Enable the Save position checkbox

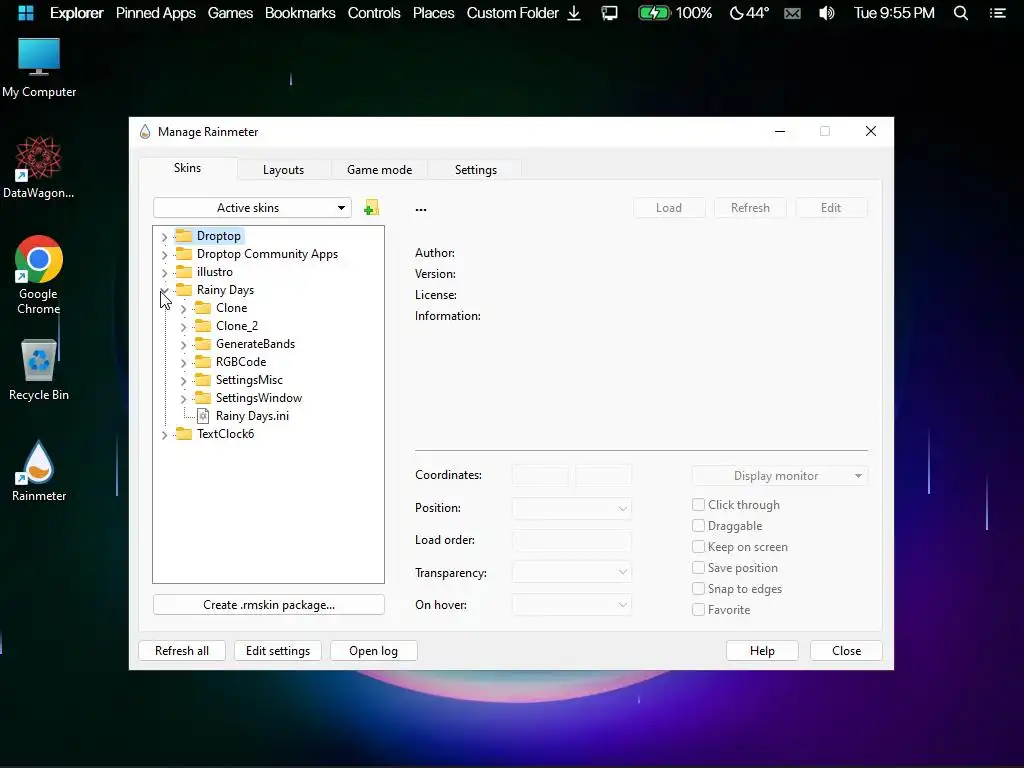click(x=698, y=568)
